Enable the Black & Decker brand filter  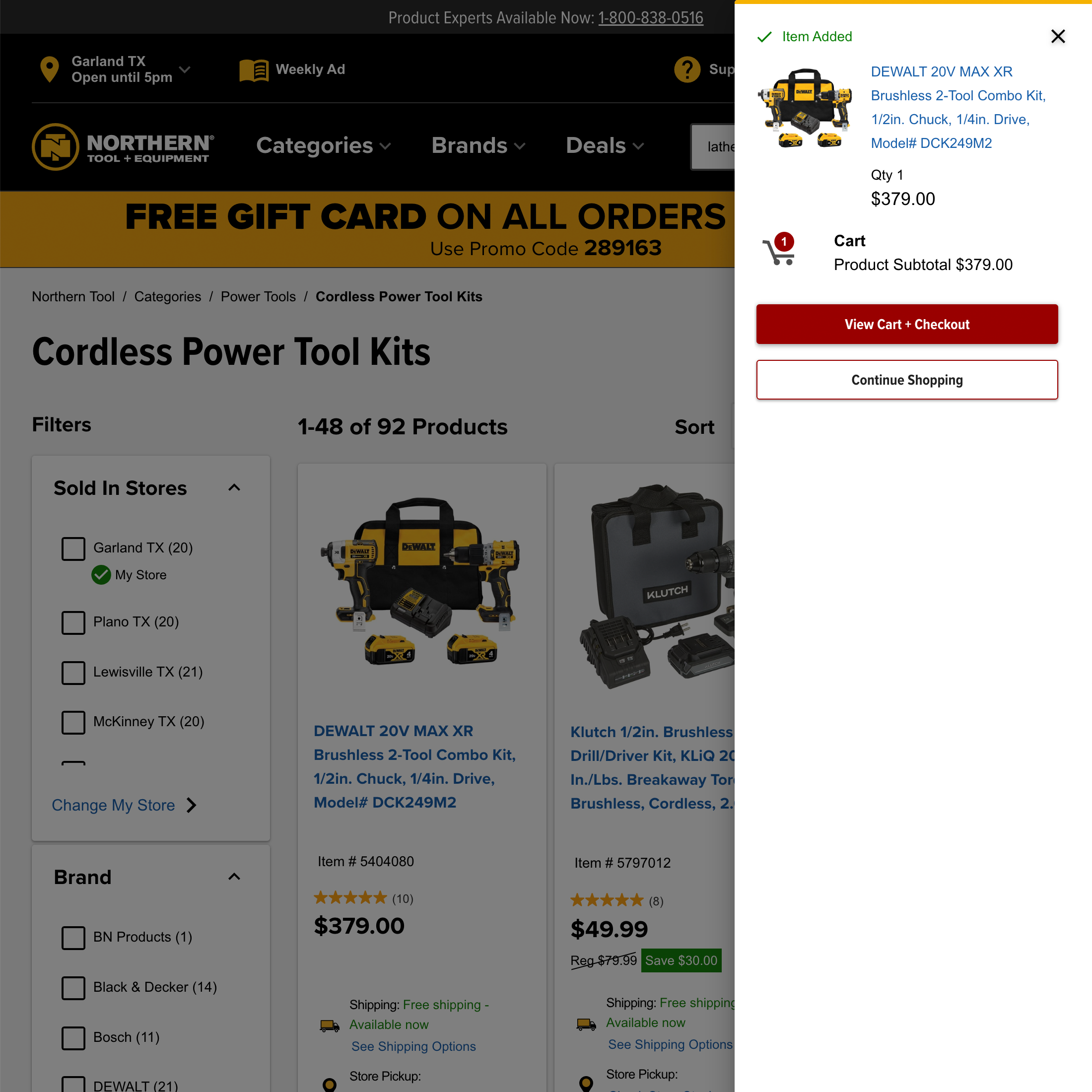coord(73,987)
